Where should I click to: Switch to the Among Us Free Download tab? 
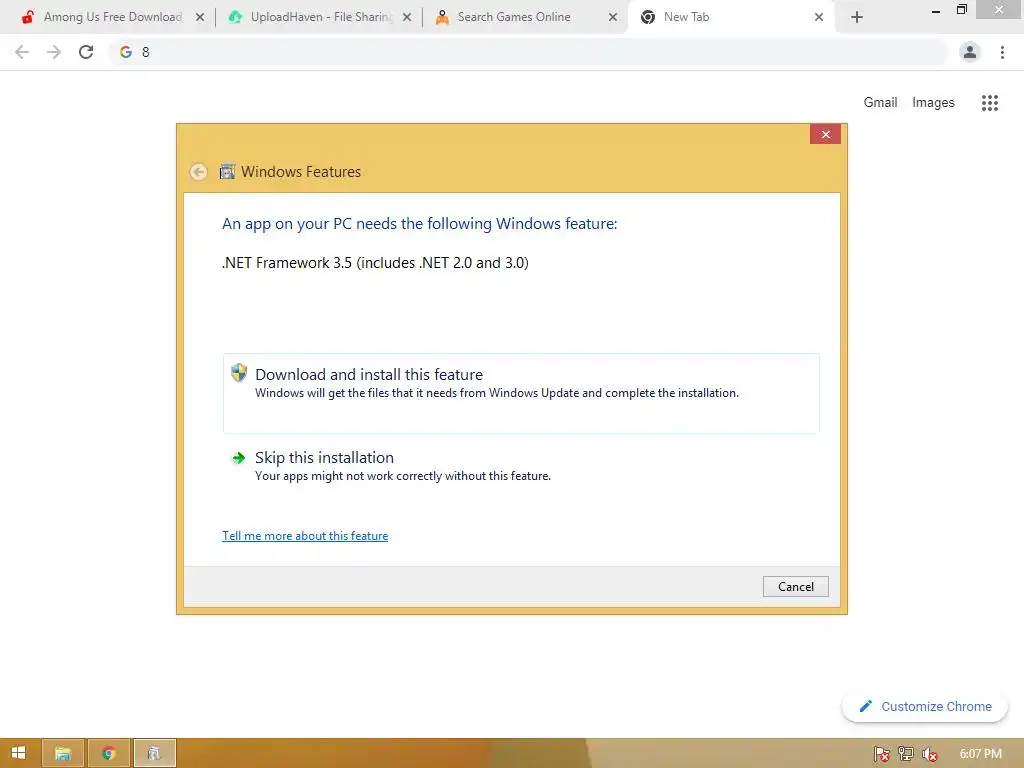(104, 17)
